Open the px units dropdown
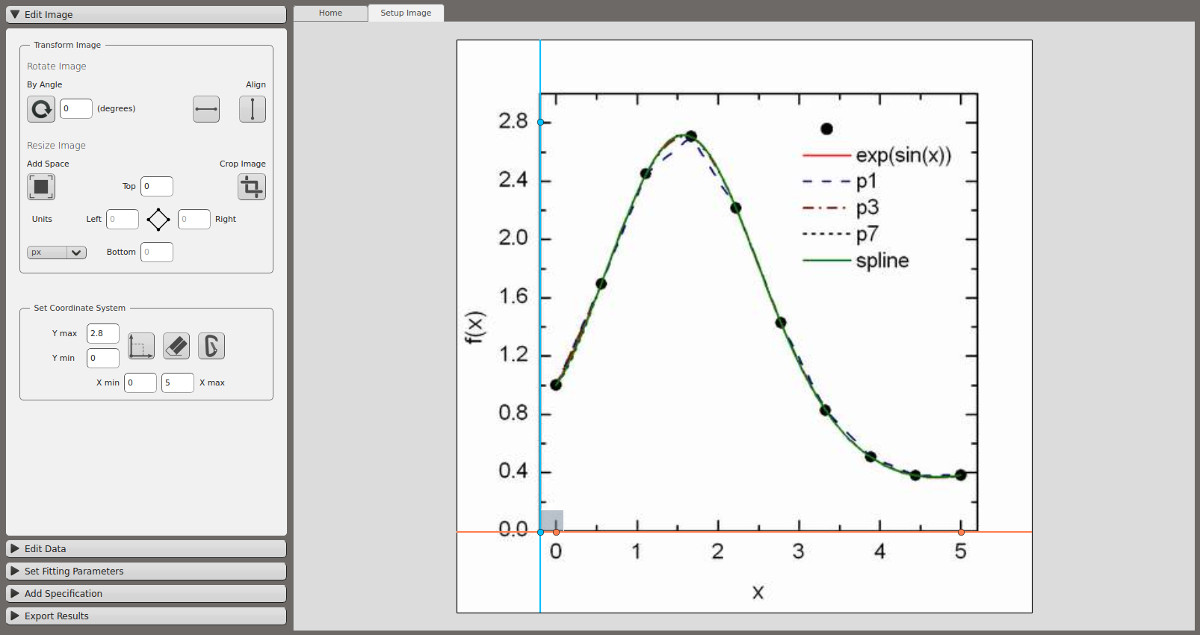 [57, 252]
